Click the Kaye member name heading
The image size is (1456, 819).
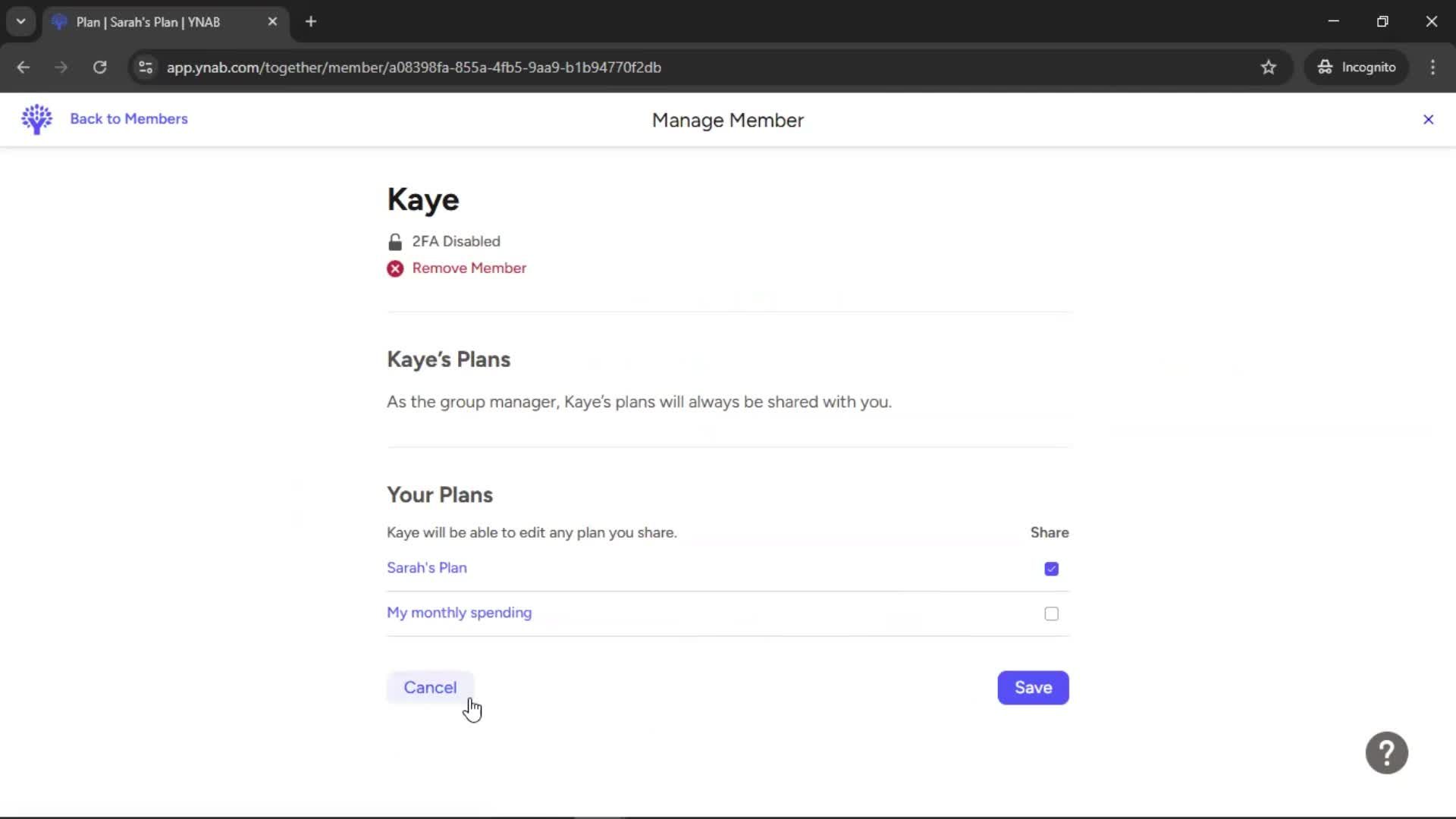(x=423, y=199)
